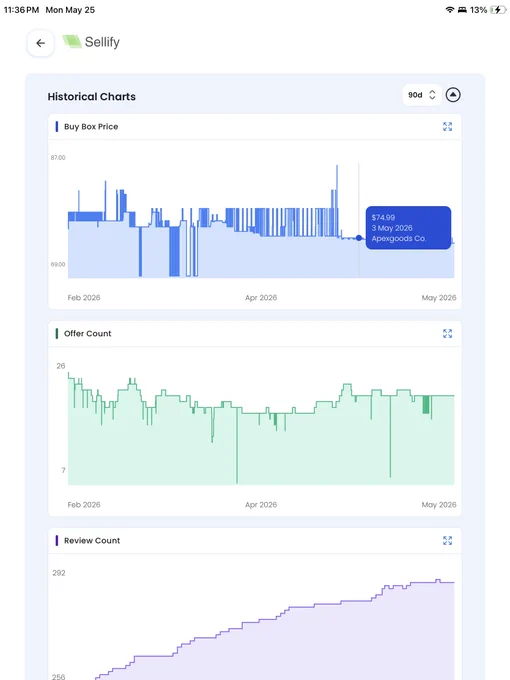Tap the back arrow button

coord(40,43)
